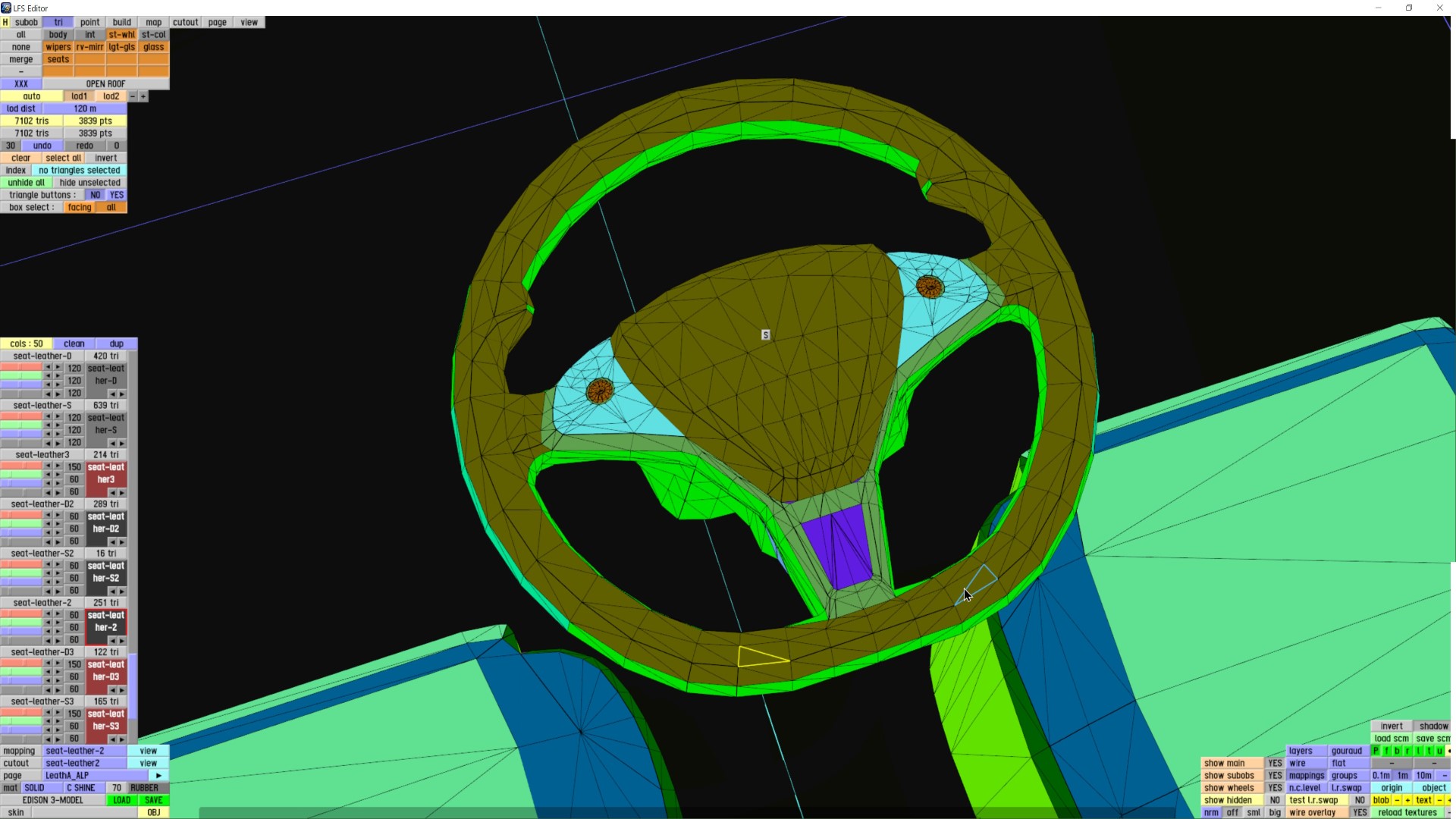This screenshot has height=819, width=1456.
Task: Click the page next arrow beside LeathA_ALP
Action: (x=158, y=776)
